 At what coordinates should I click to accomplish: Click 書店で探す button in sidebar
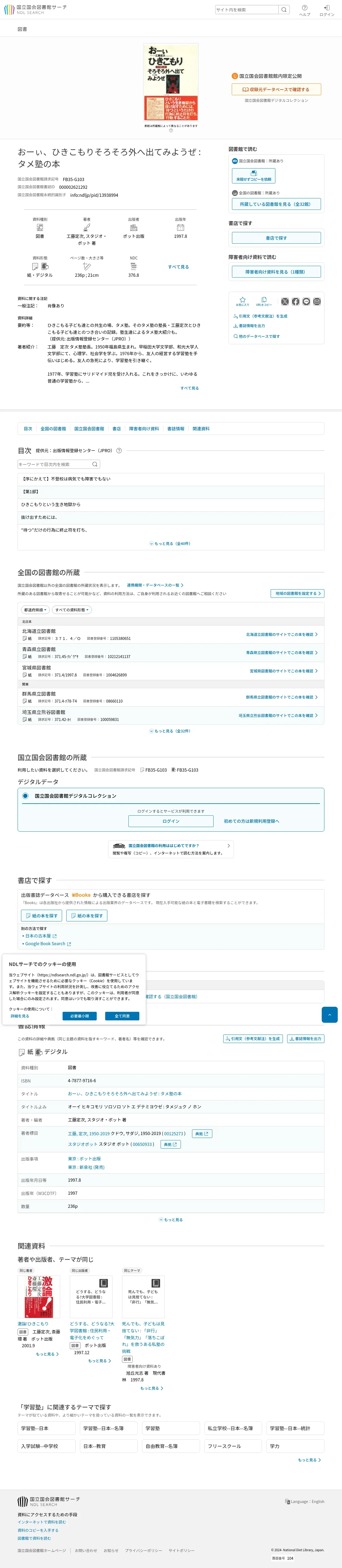click(x=276, y=238)
